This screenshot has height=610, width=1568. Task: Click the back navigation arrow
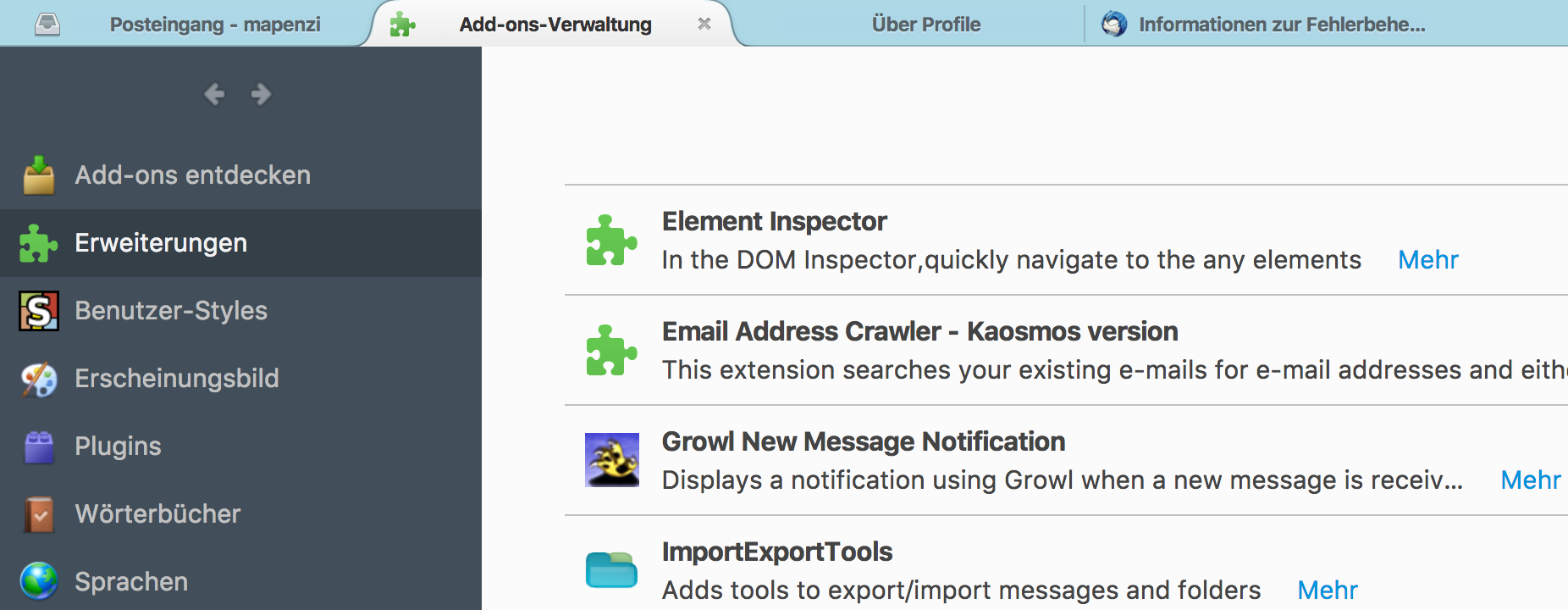(214, 94)
